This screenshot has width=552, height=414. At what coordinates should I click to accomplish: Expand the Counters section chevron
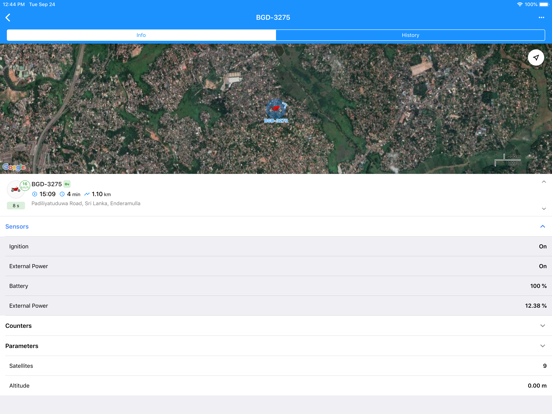coord(542,326)
